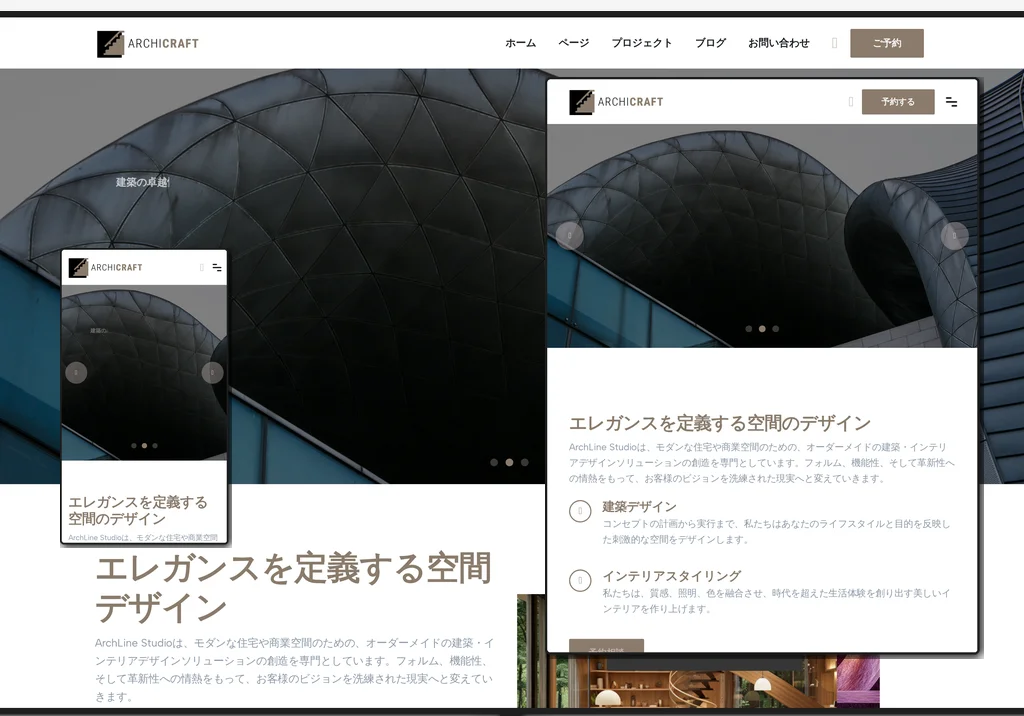The width and height of the screenshot is (1024, 716).
Task: Click the お問い合わせ nav item
Action: point(779,43)
